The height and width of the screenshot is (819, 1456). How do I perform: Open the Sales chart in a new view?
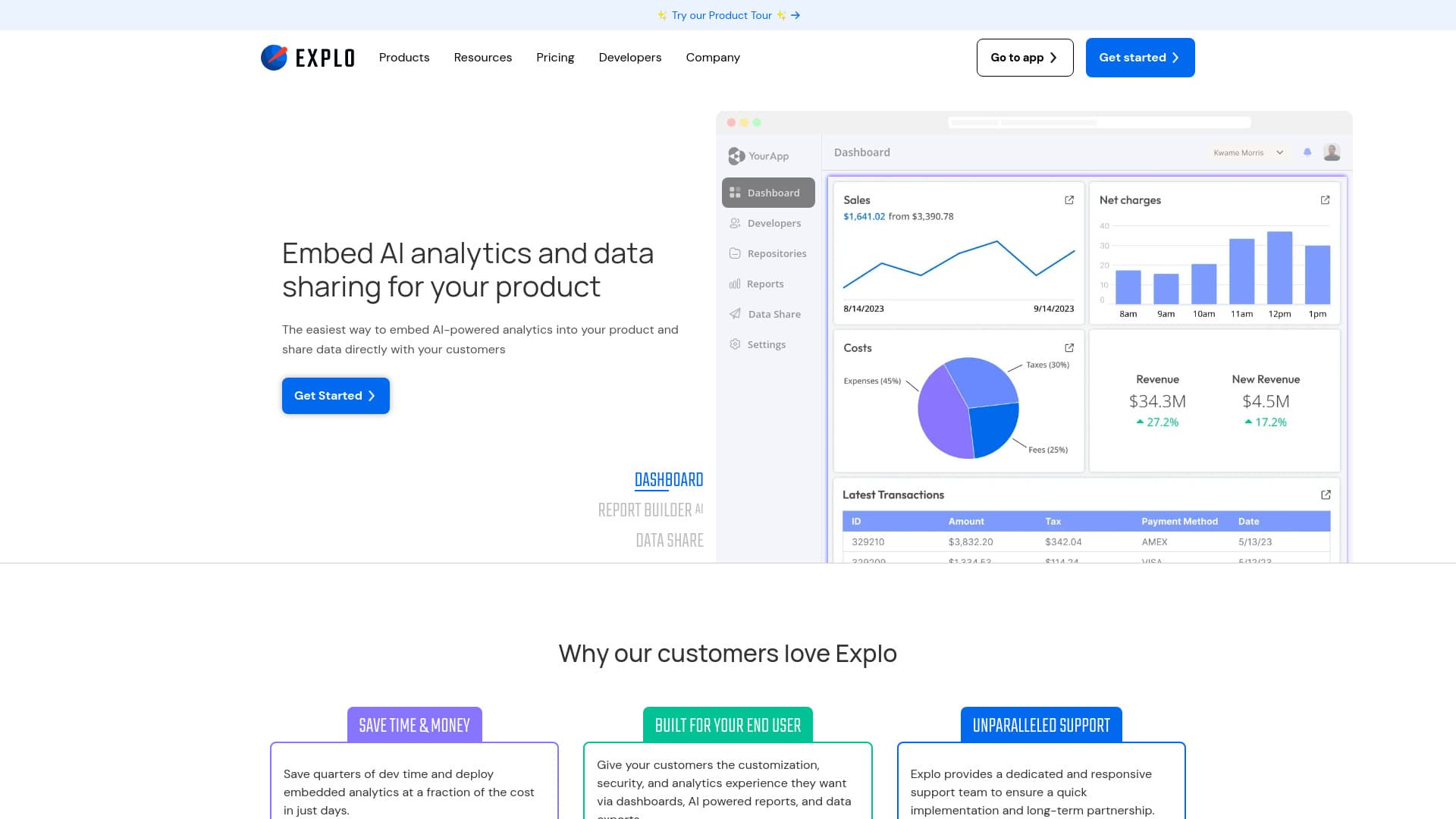pos(1068,200)
